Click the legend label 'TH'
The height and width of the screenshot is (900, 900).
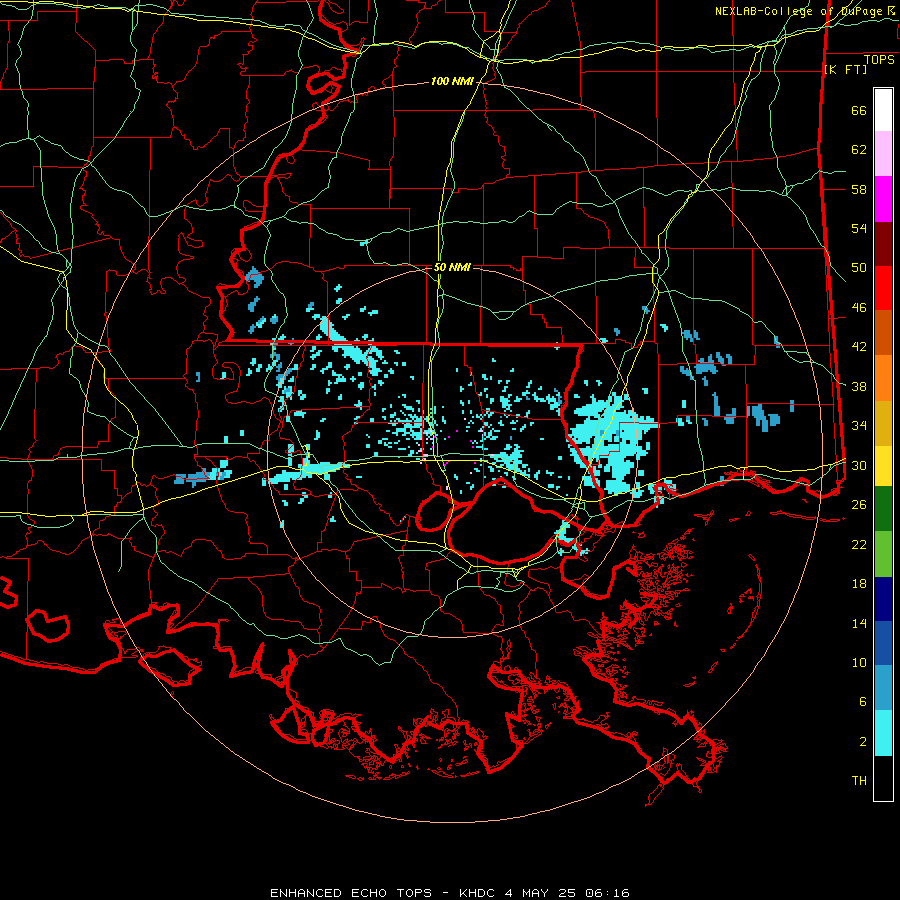(859, 781)
